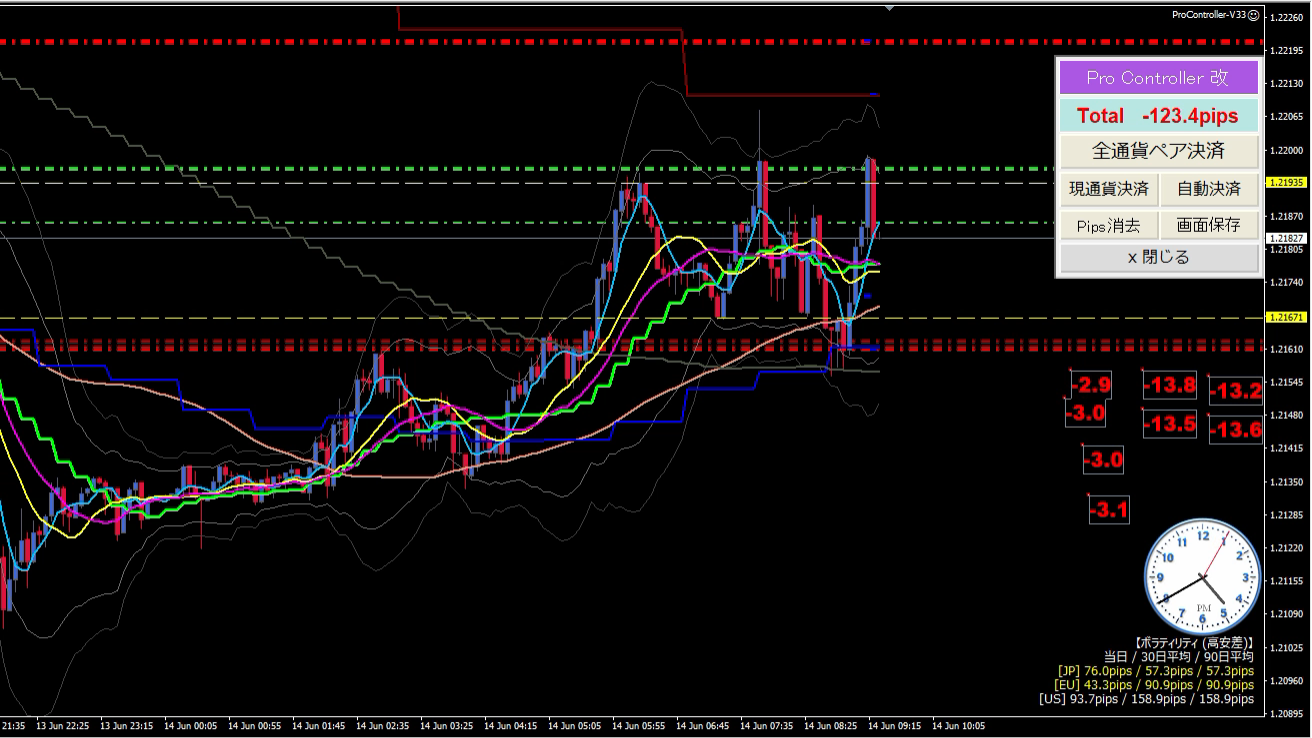This screenshot has height=738, width=1312.
Task: Select the -13.6 pips label
Action: [x=1235, y=430]
